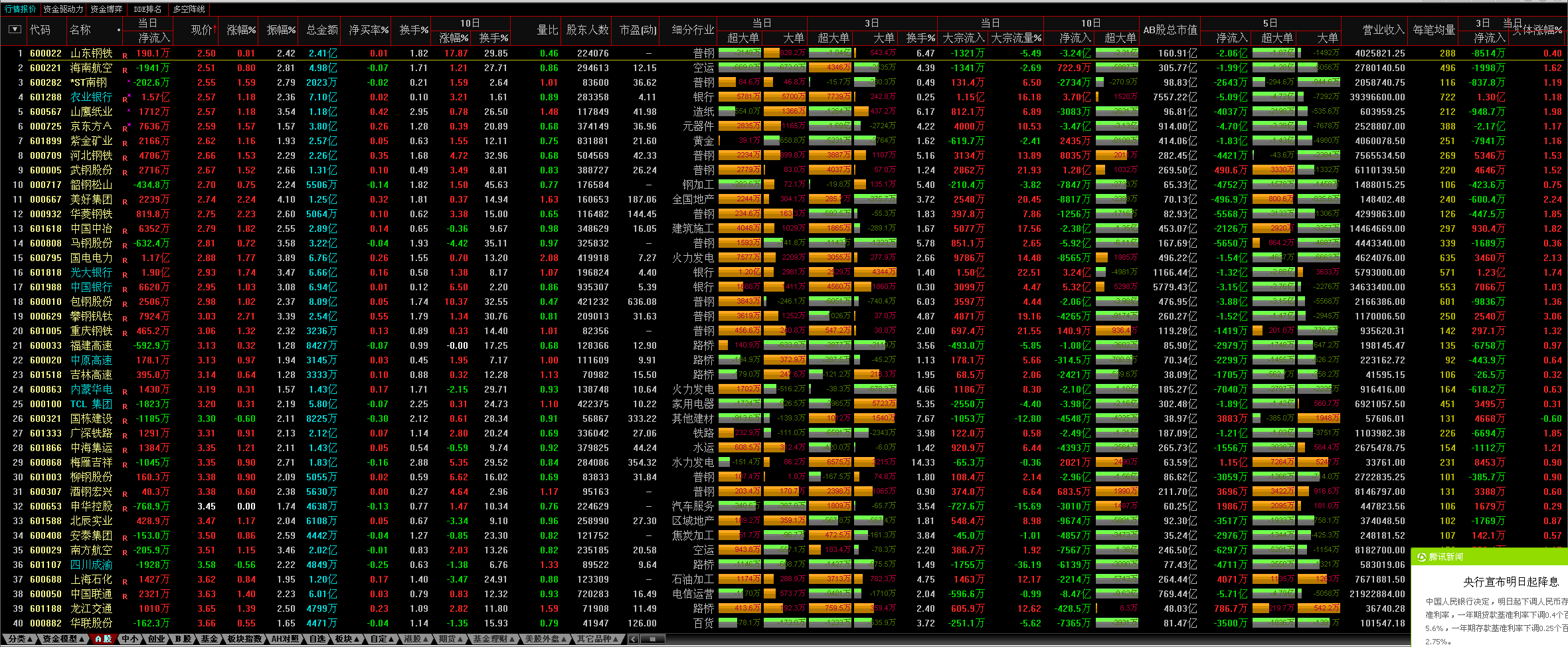Click the left arrow of the horizontal scrollbar
The image size is (1568, 647).
(634, 639)
